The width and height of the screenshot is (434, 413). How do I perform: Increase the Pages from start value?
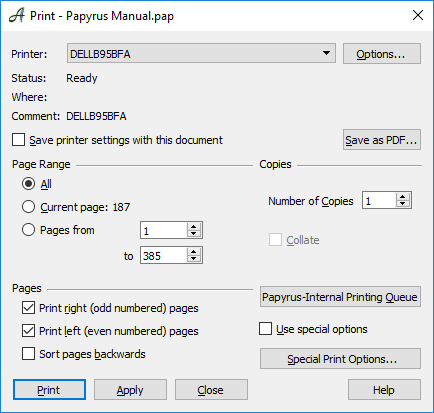pos(194,226)
